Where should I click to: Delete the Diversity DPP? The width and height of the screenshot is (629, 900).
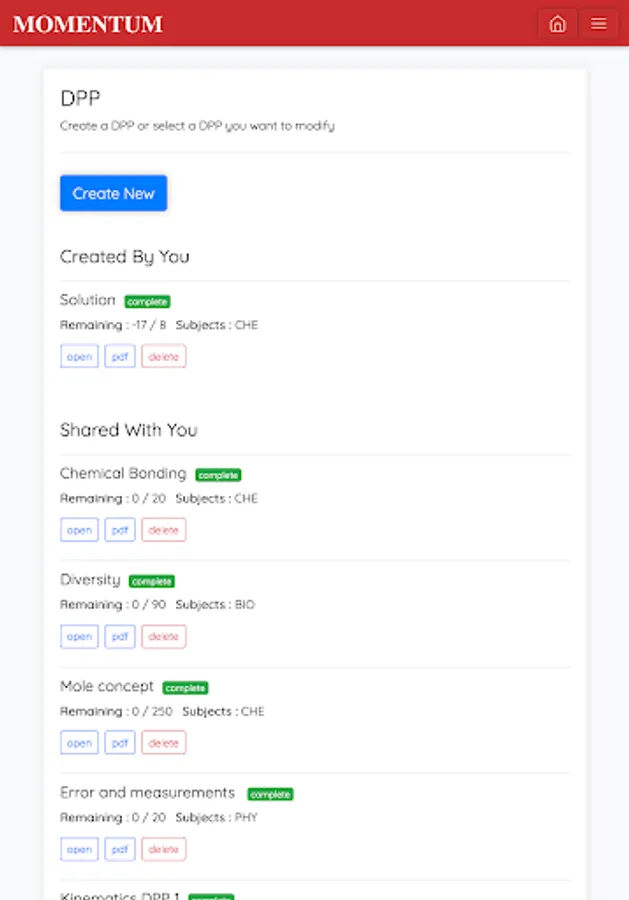pos(163,636)
